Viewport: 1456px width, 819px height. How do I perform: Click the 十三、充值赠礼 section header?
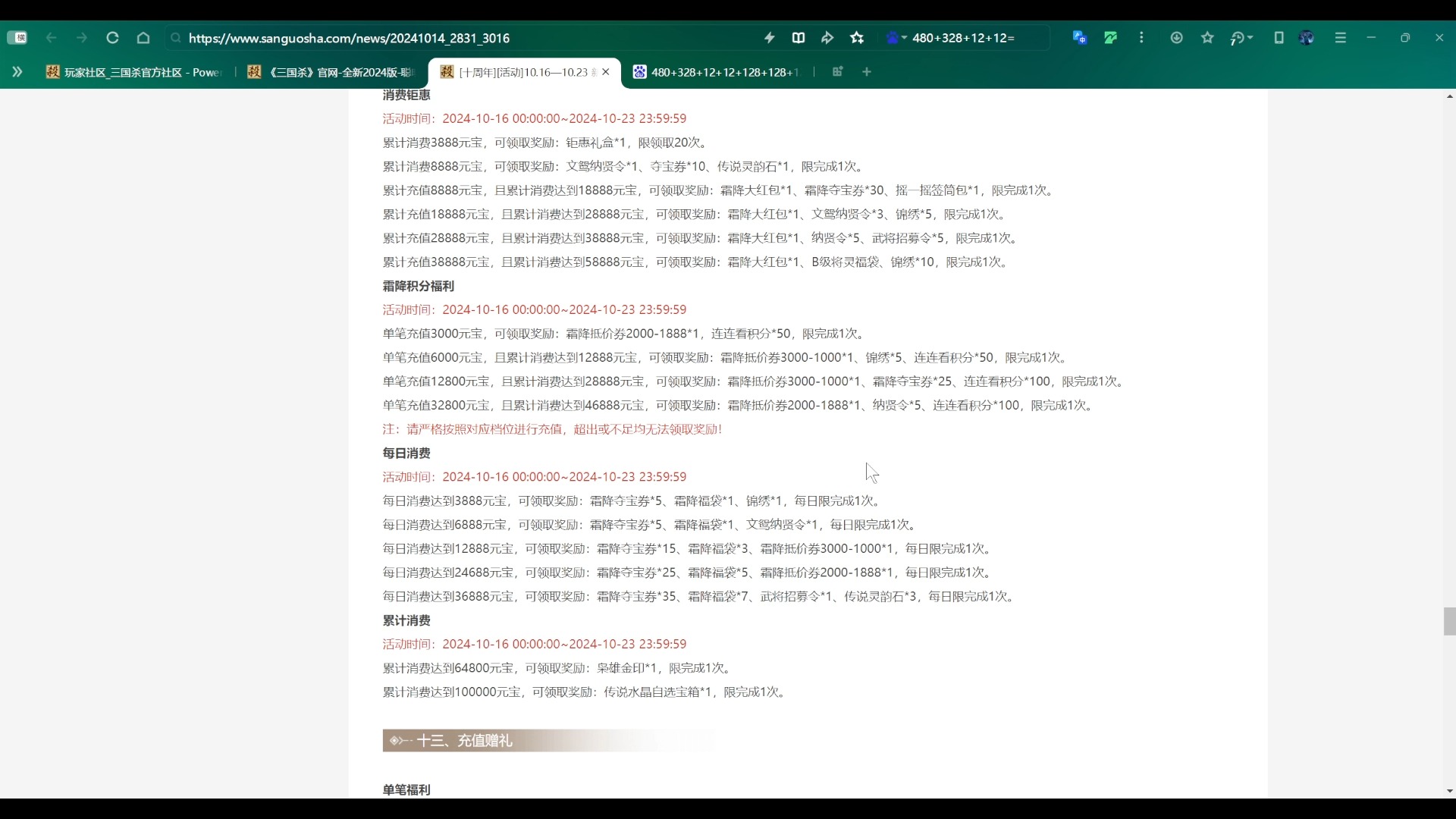pos(549,741)
